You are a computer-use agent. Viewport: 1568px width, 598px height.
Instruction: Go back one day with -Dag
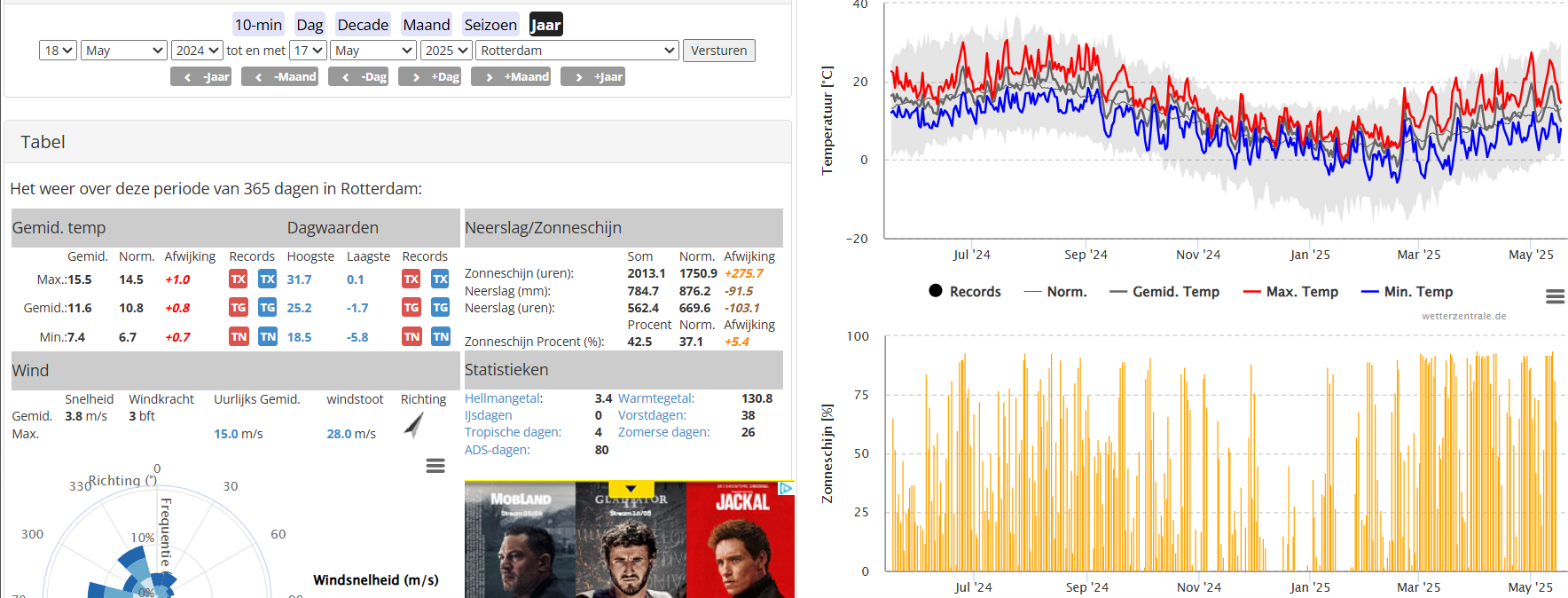(358, 77)
